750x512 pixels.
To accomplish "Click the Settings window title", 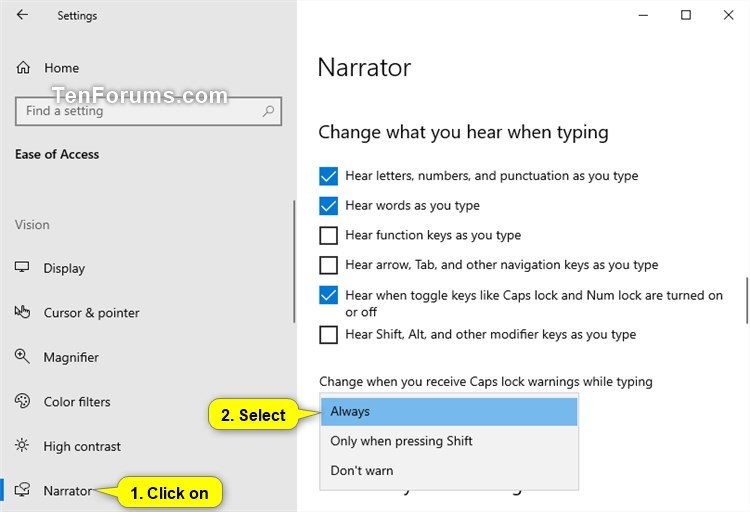I will [77, 15].
